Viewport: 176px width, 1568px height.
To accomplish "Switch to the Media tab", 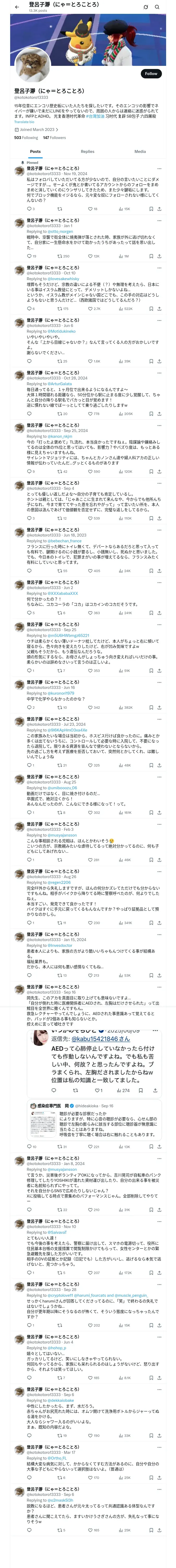I will [x=140, y=152].
